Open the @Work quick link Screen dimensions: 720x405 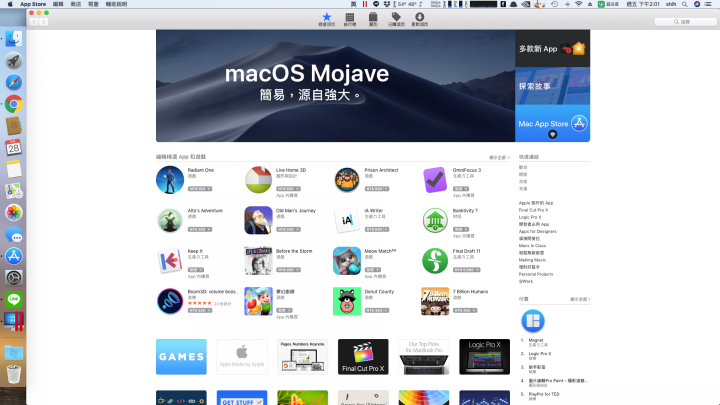(526, 281)
